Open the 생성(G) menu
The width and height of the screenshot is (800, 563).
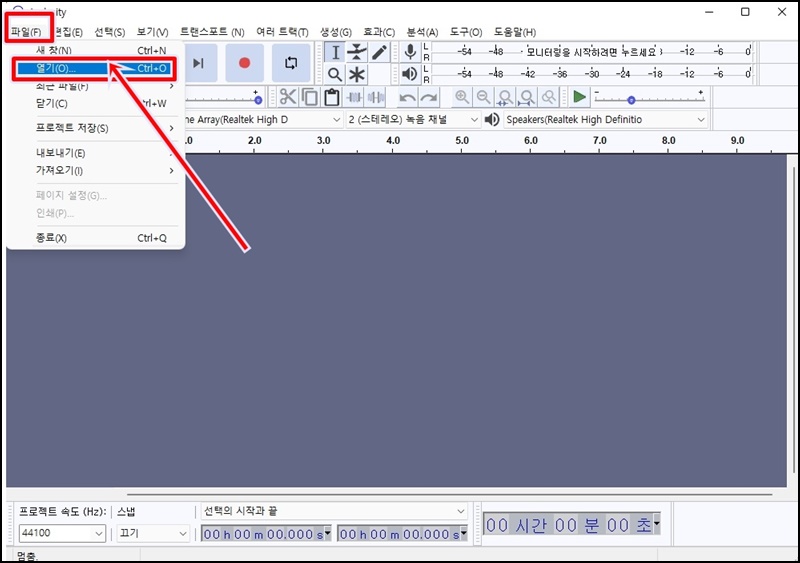[336, 32]
